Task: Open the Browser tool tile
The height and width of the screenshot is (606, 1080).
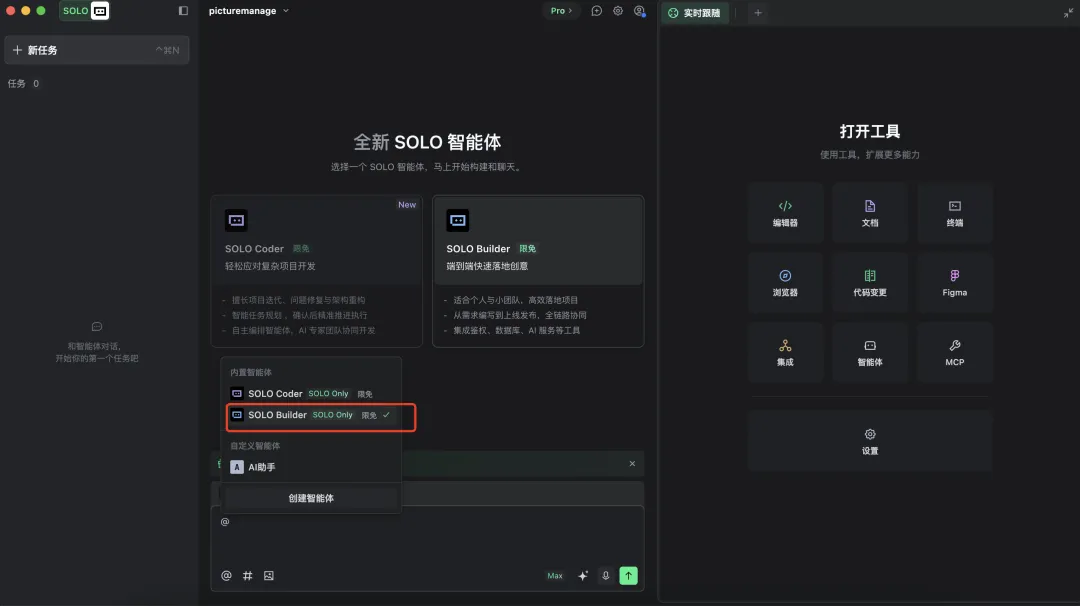Action: point(785,283)
